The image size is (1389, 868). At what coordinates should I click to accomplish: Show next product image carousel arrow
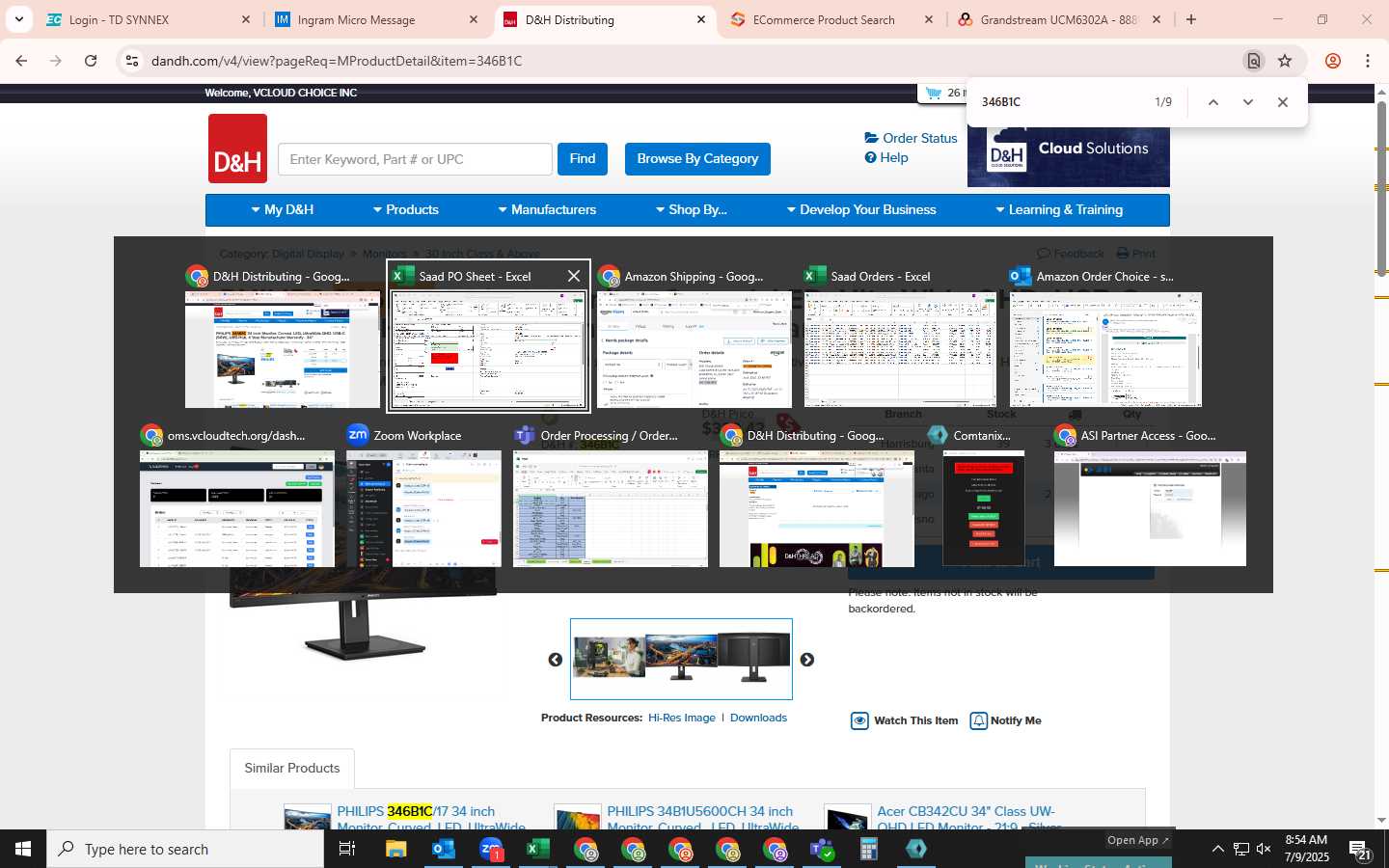tap(807, 660)
